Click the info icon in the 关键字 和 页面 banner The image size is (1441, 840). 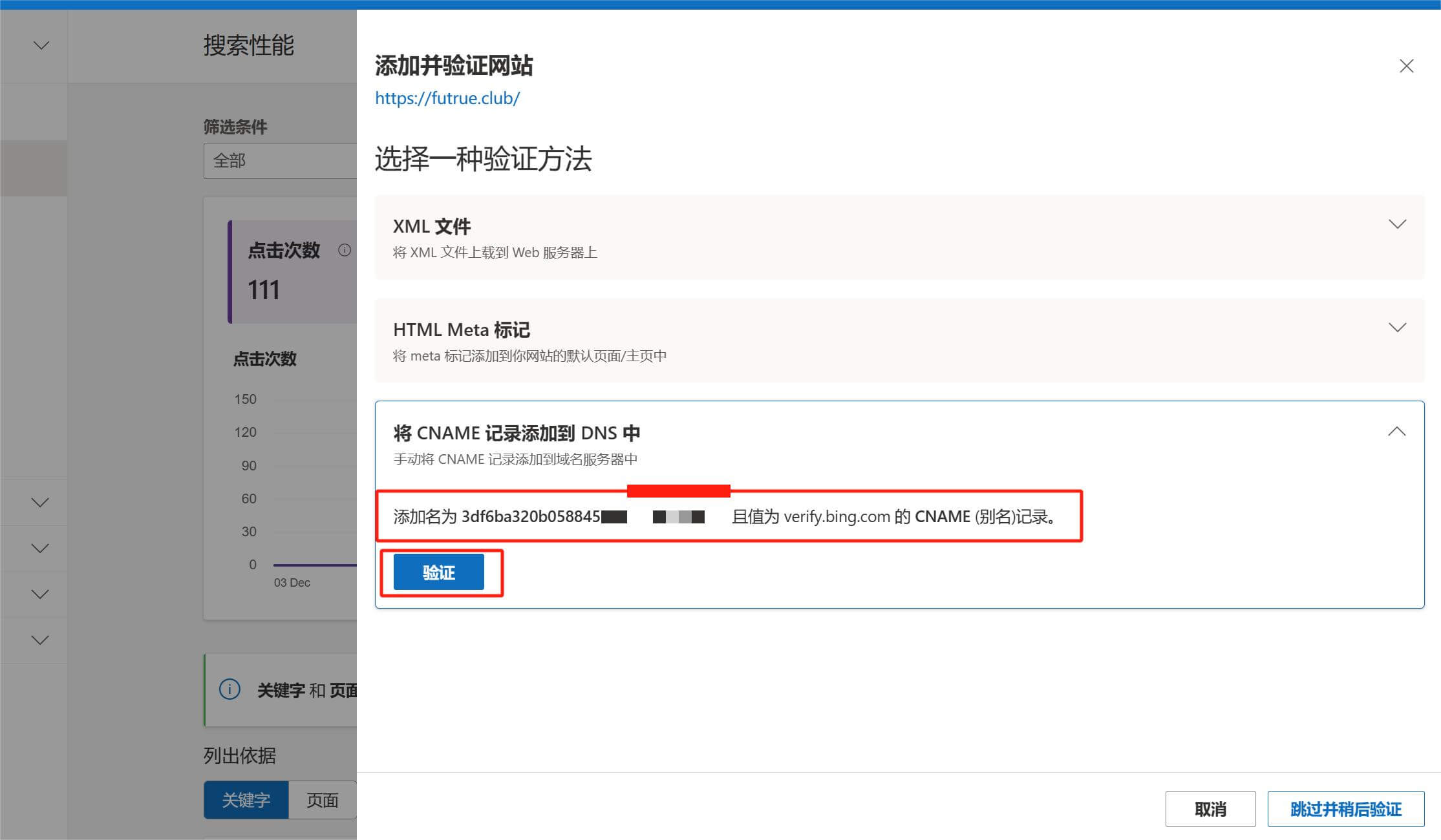[229, 689]
